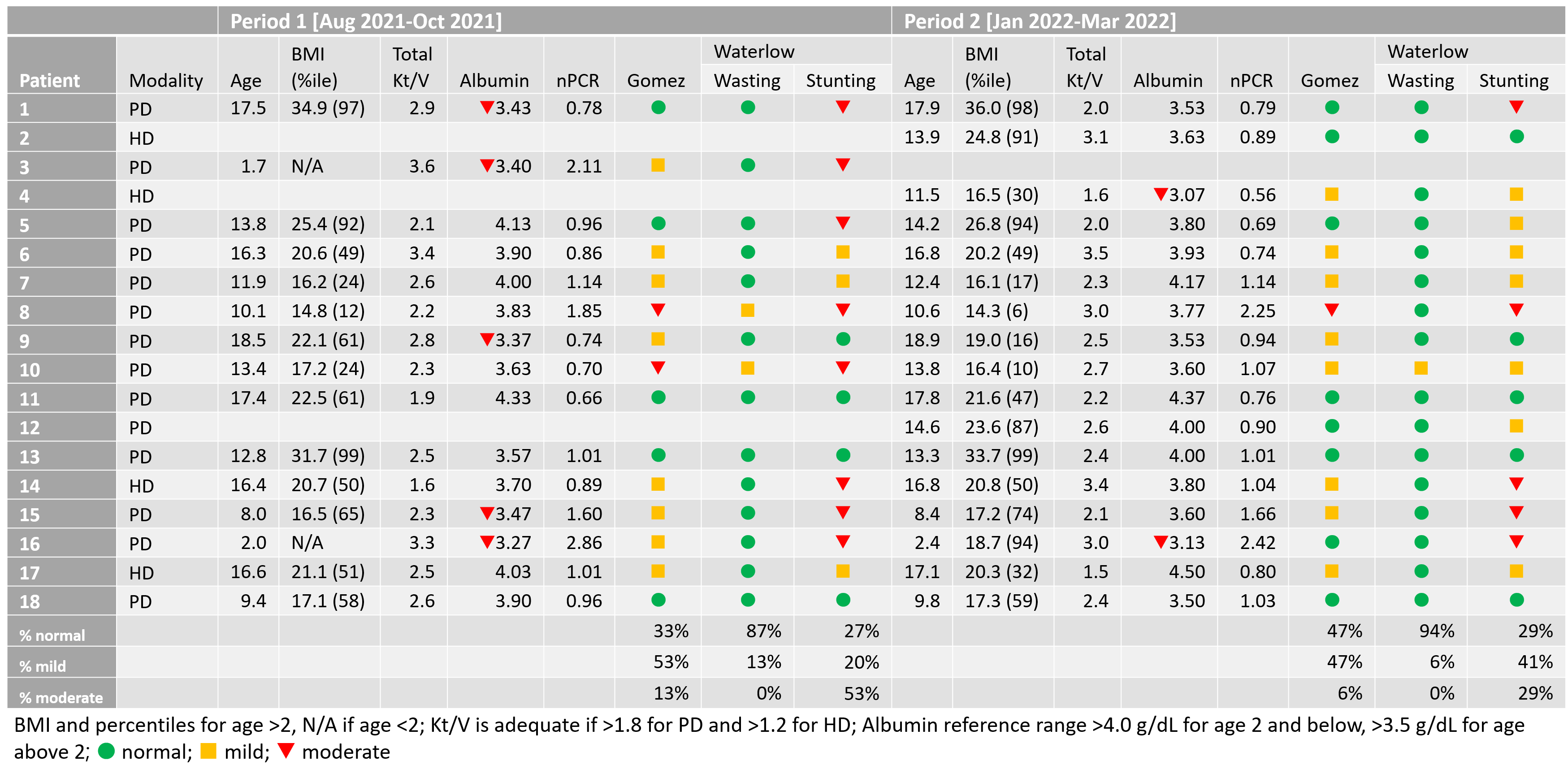Select patient 5's Period 2 Stunting yellow square
Viewport: 1568px width, 778px height.
pyautogui.click(x=1516, y=224)
